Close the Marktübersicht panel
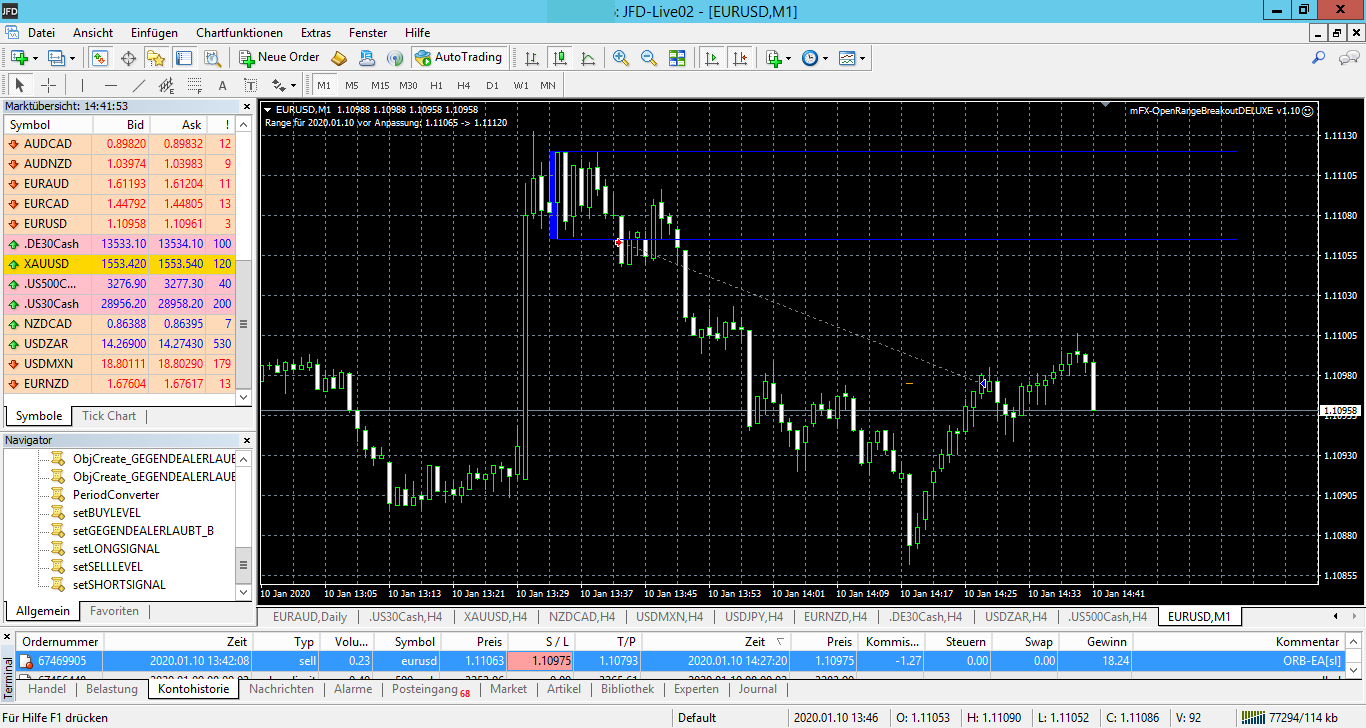 (247, 106)
